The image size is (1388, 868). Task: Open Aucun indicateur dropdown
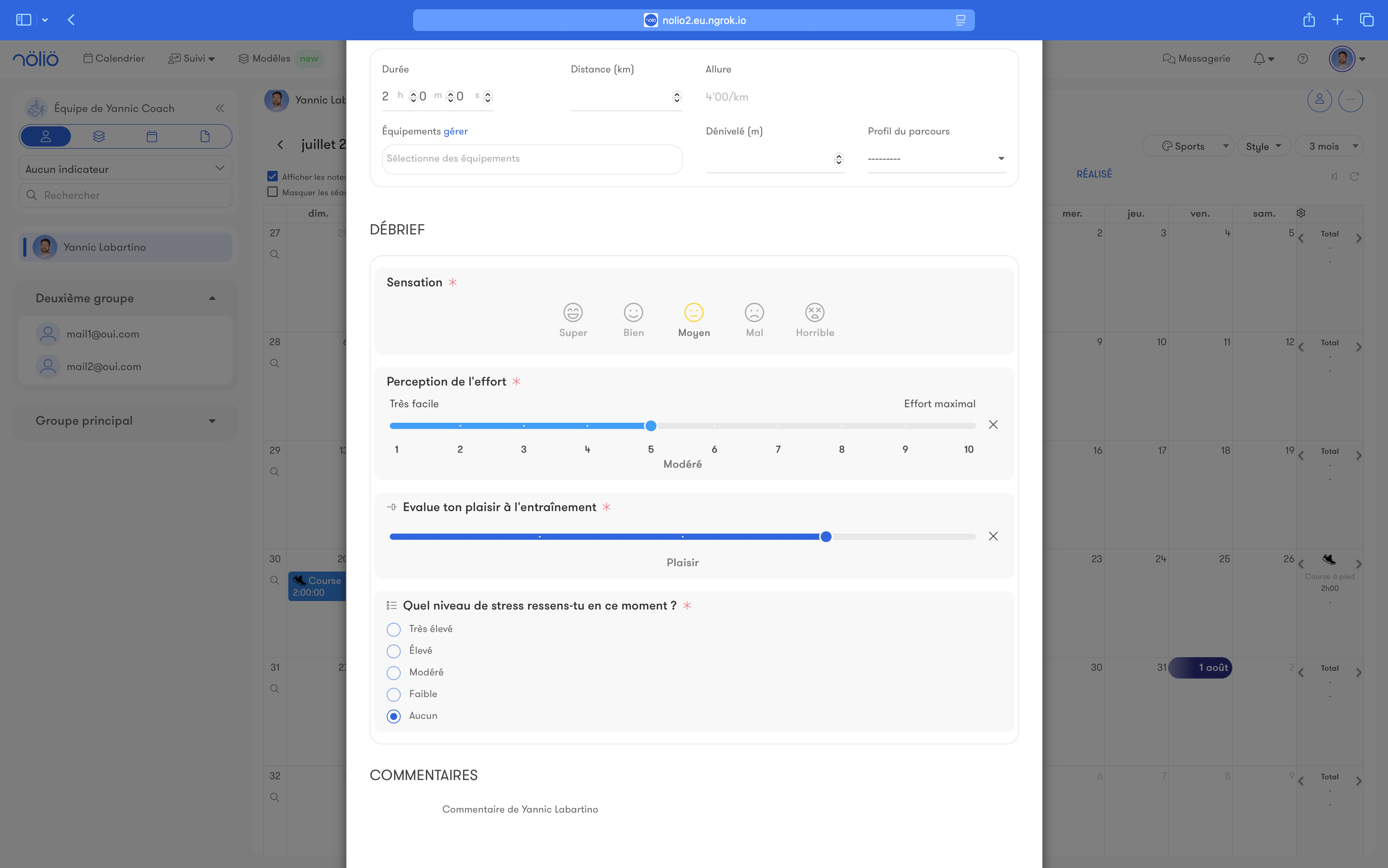point(125,169)
